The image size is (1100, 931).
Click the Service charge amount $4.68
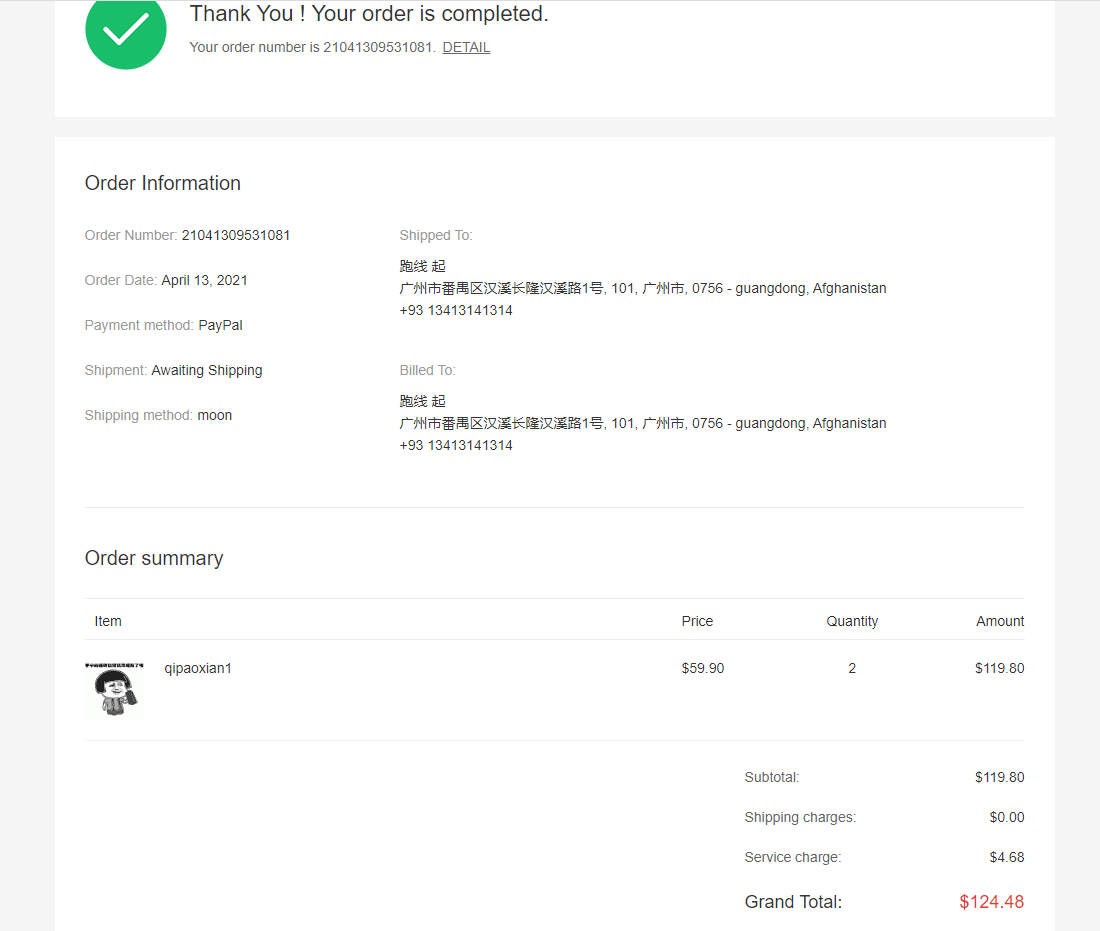click(1006, 857)
